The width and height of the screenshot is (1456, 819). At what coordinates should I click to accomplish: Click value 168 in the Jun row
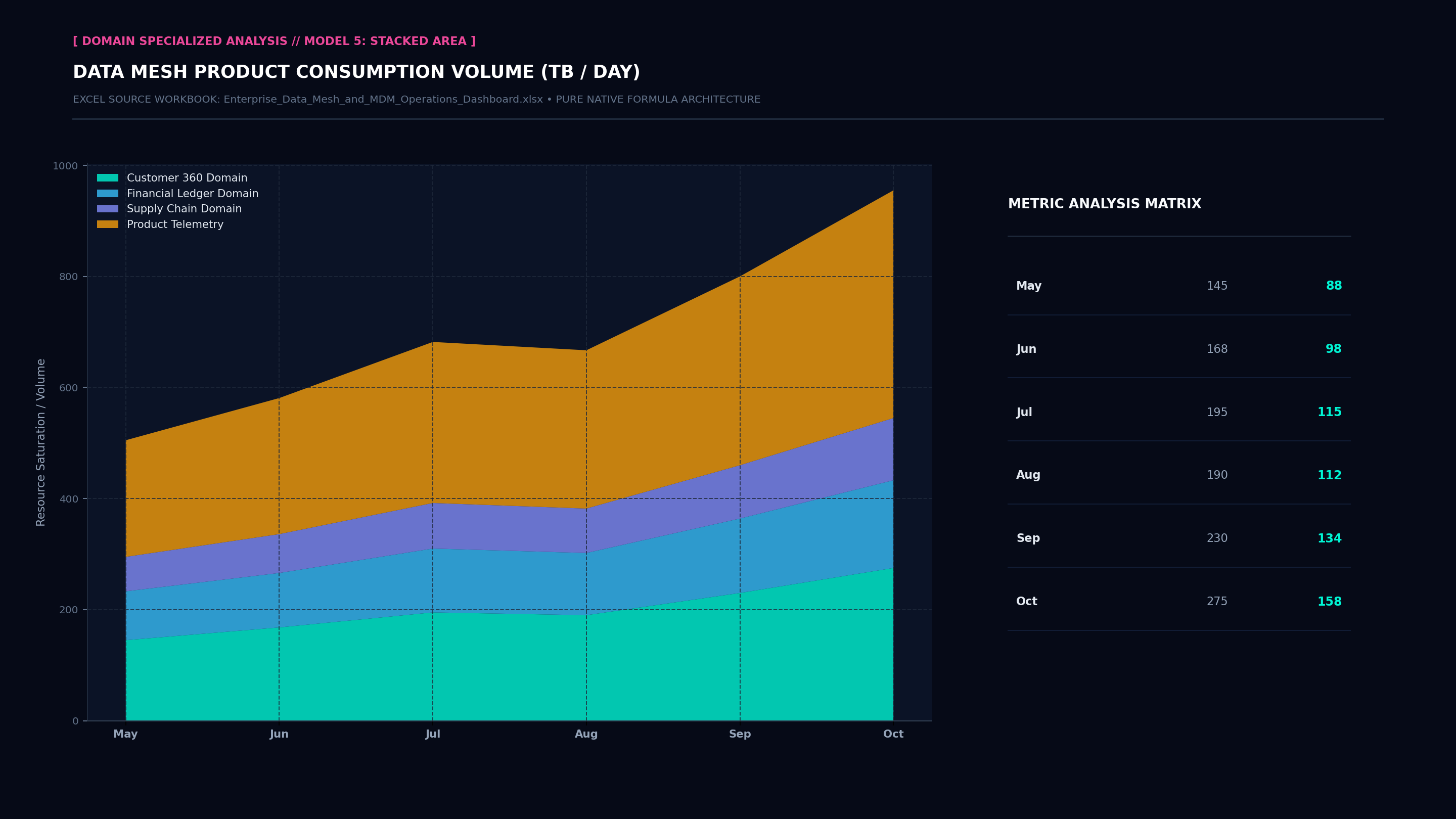click(1217, 349)
